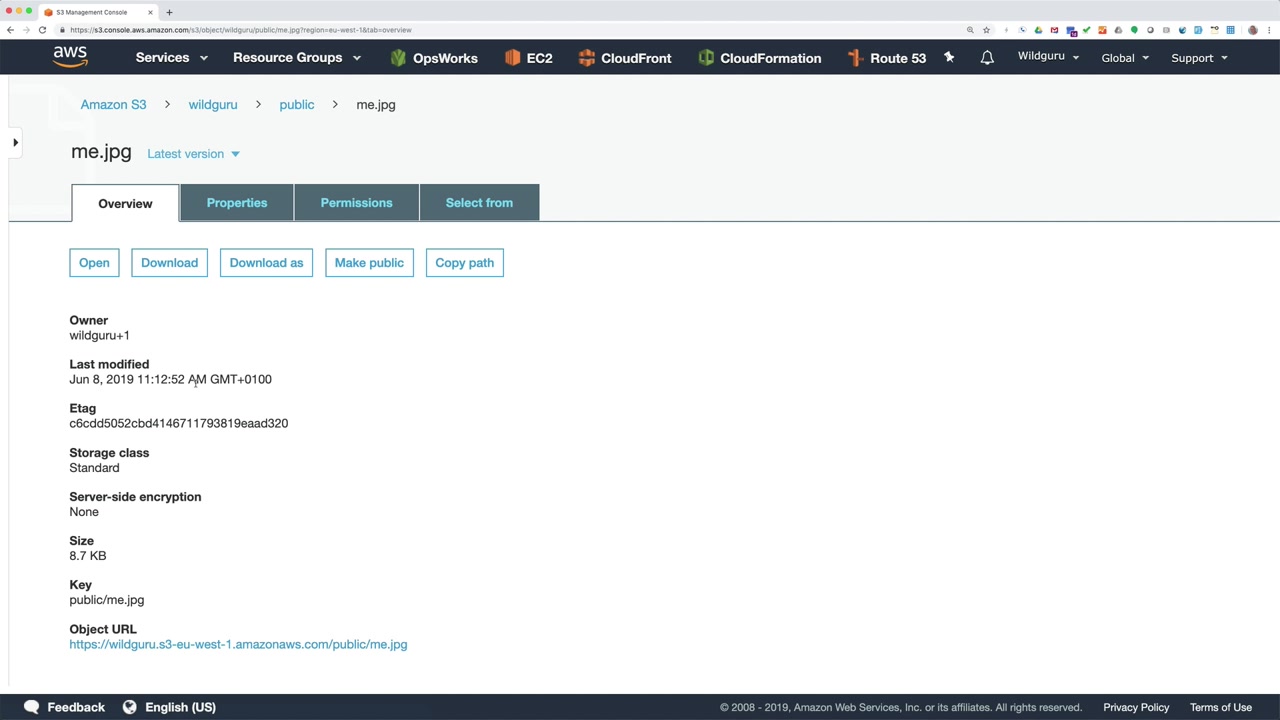Open the Feedback link in footer
The width and height of the screenshot is (1280, 720).
click(76, 707)
